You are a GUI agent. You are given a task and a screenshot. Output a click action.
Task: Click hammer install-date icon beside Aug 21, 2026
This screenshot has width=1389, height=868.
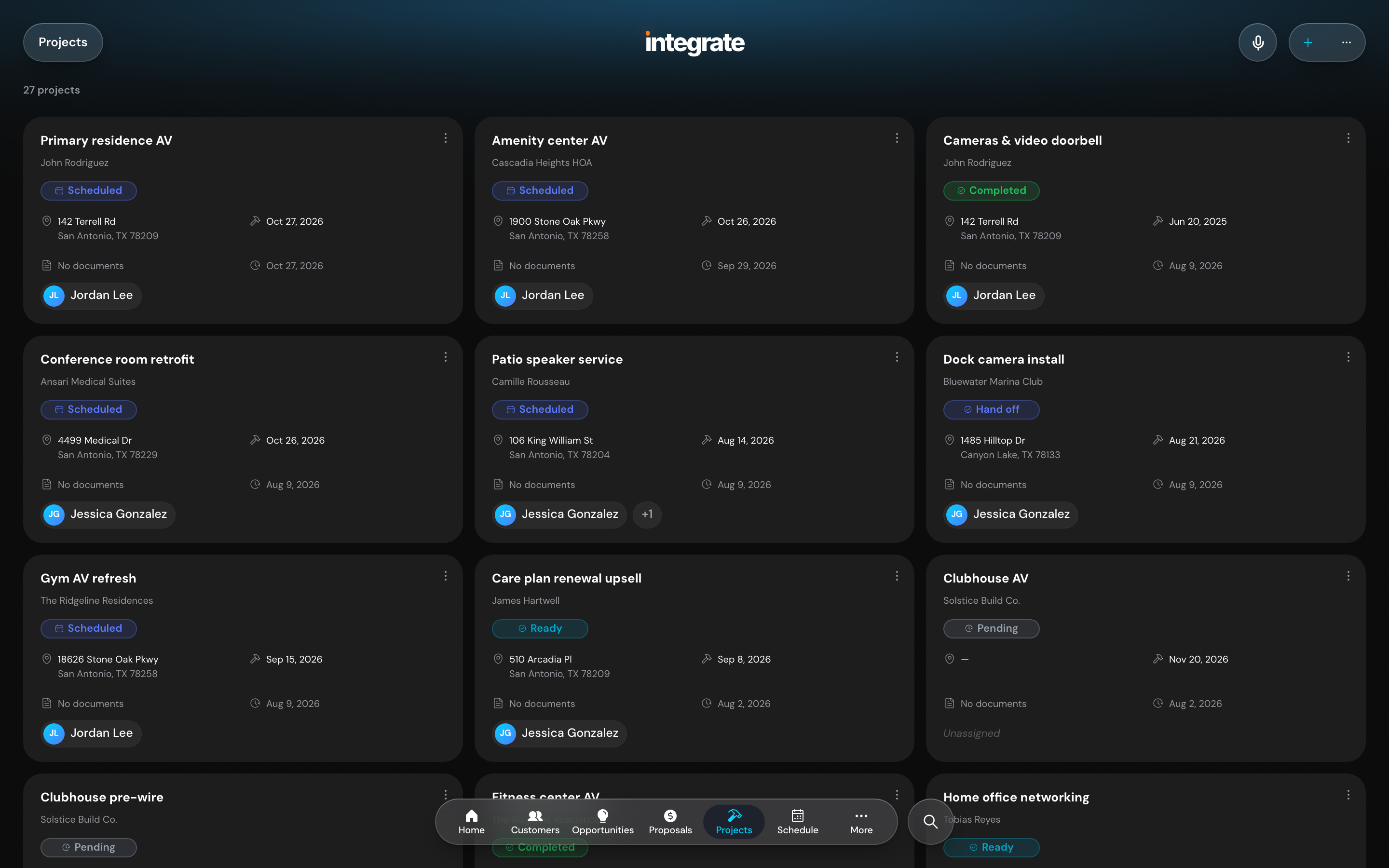(1157, 440)
